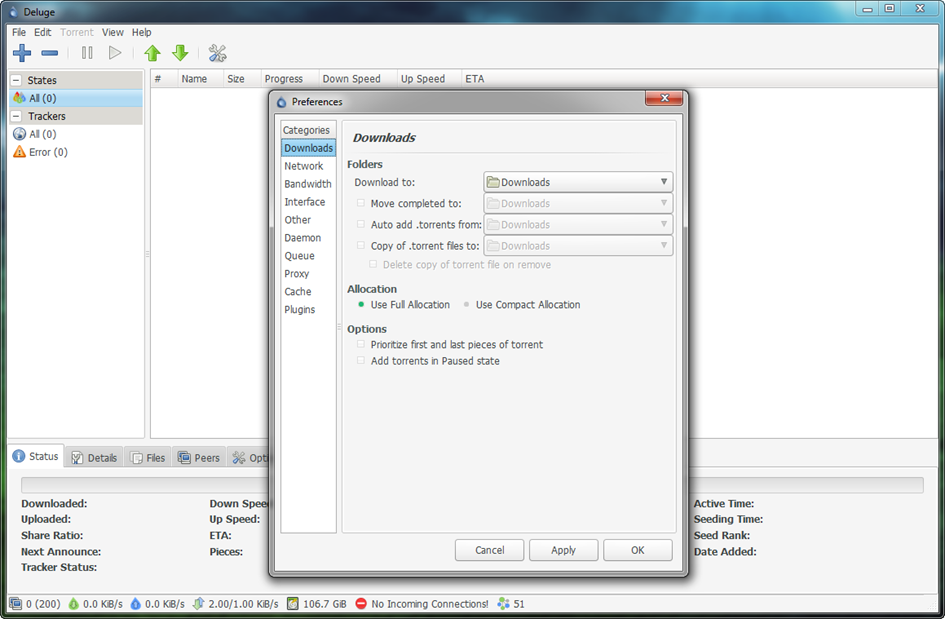
Task: Select the Cache preferences category
Action: point(308,291)
